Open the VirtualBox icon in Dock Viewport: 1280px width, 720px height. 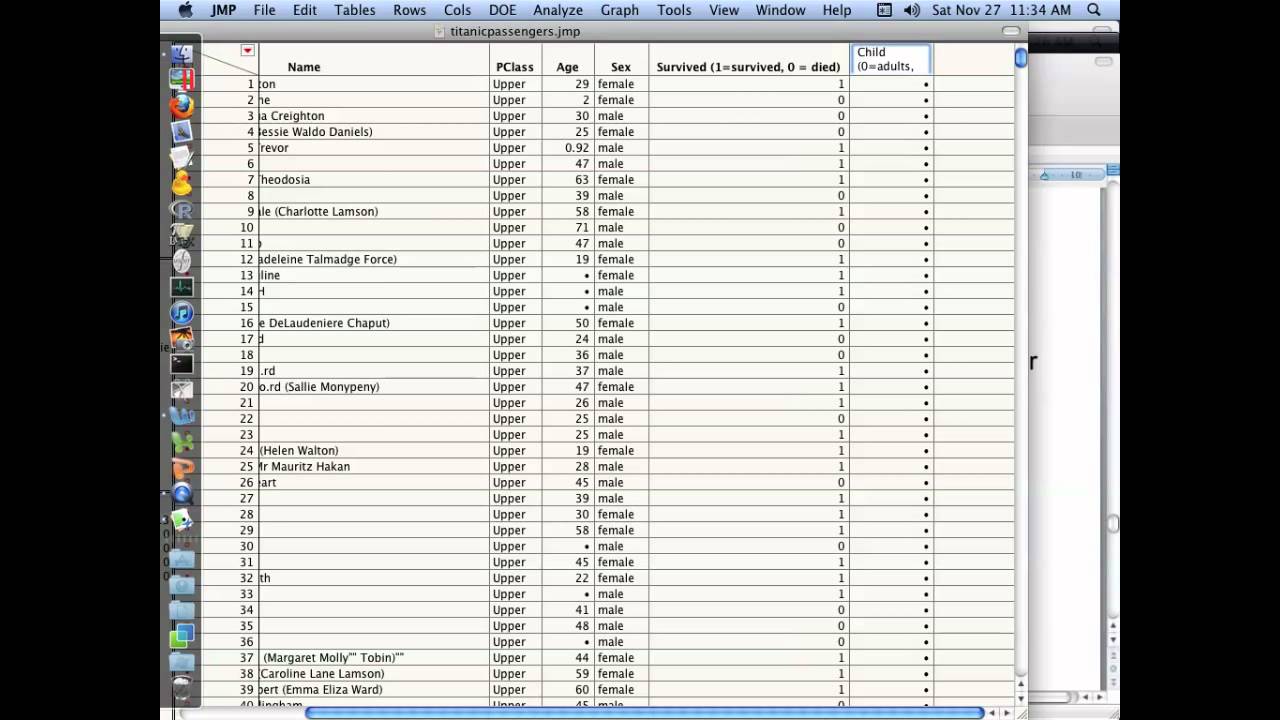tap(181, 635)
